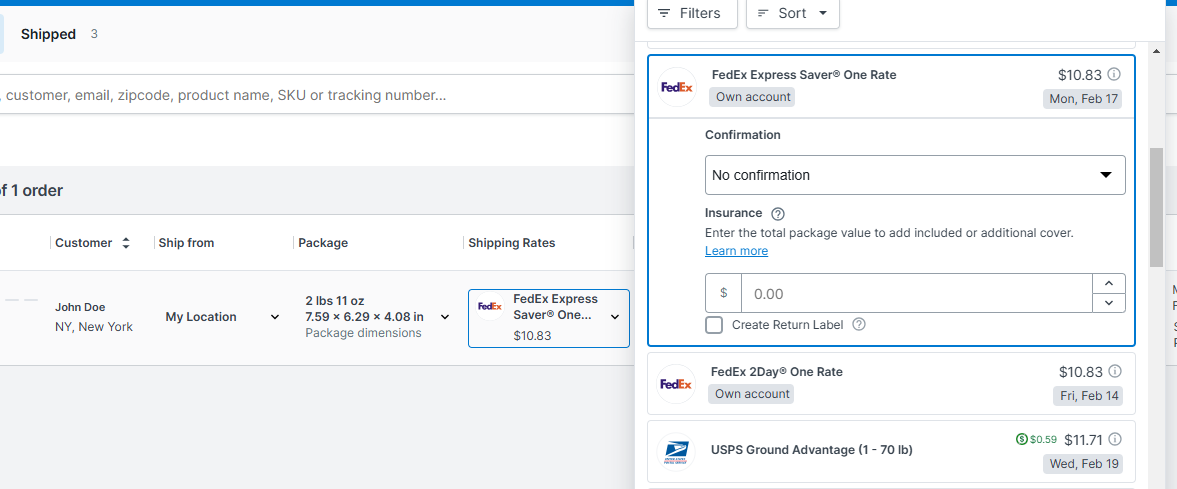
Task: Click the Wed, Feb 19 delivery date badge
Action: (x=1083, y=463)
